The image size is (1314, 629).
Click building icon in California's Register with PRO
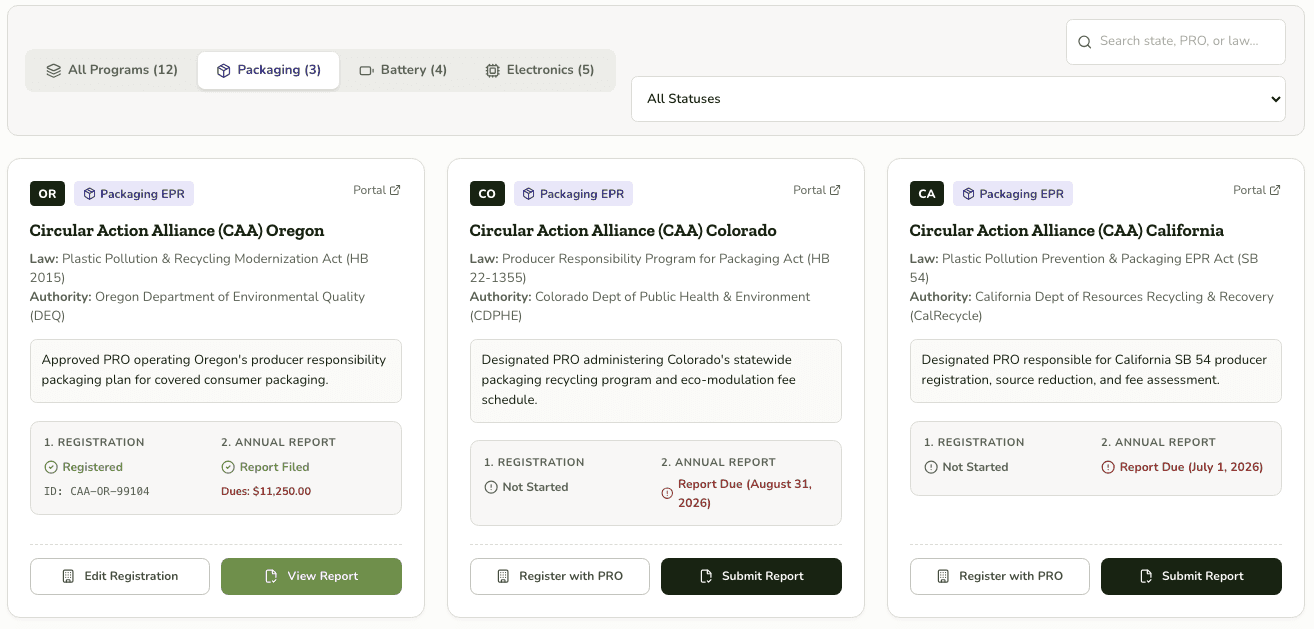[943, 576]
